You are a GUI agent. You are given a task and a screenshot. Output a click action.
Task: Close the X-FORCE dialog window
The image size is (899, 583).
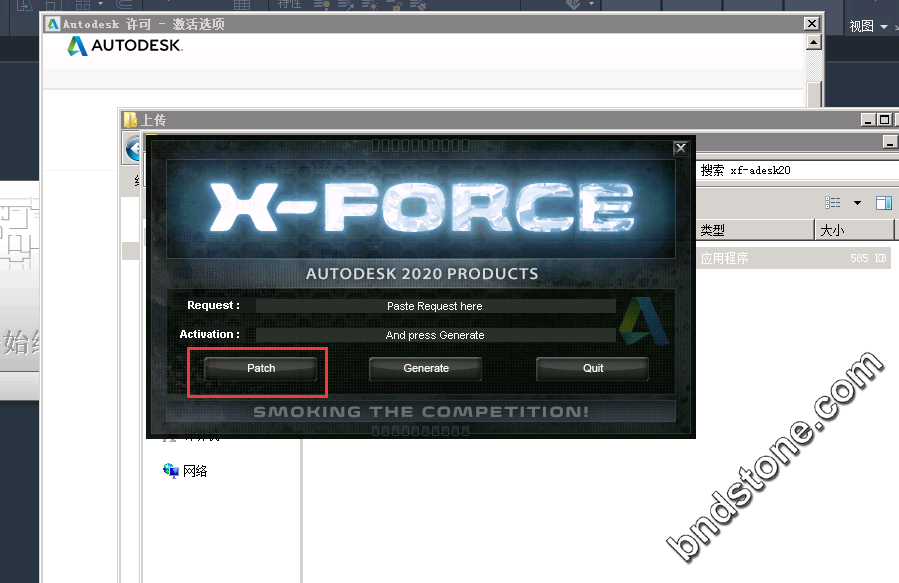click(680, 148)
